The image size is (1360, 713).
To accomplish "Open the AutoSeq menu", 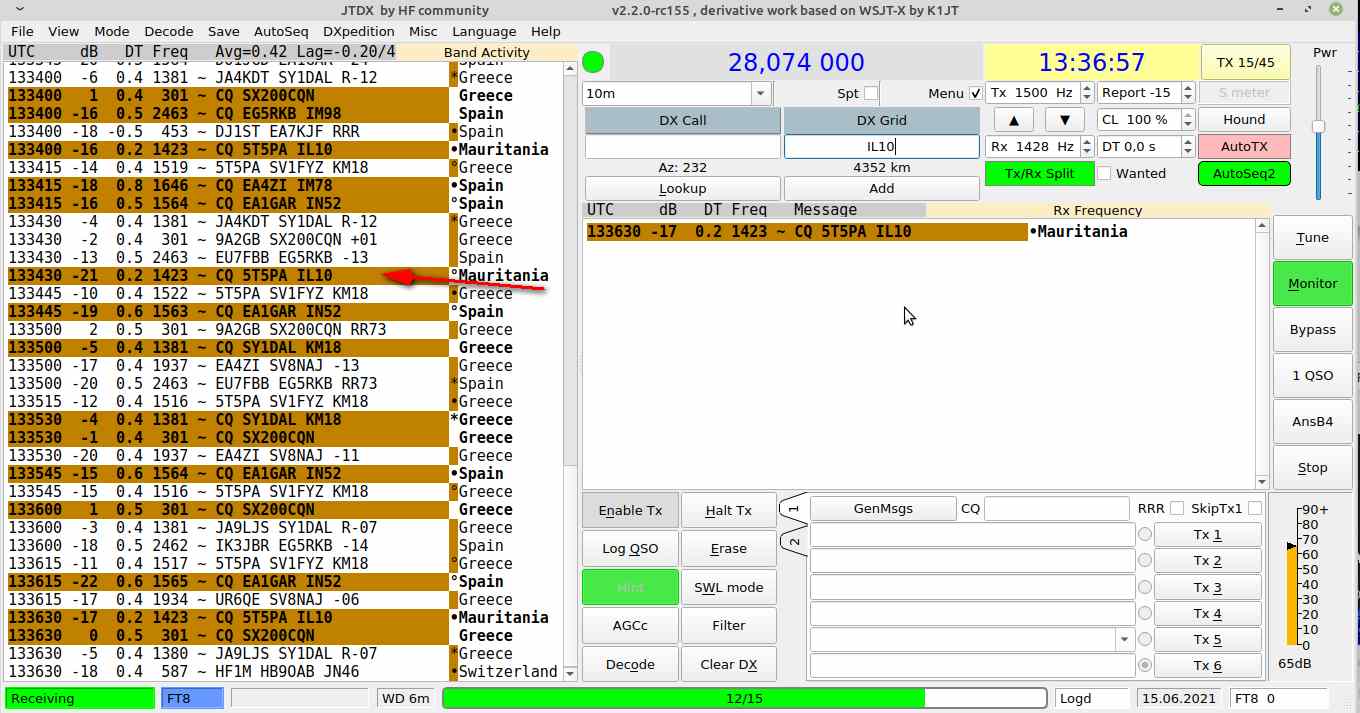I will (x=281, y=32).
